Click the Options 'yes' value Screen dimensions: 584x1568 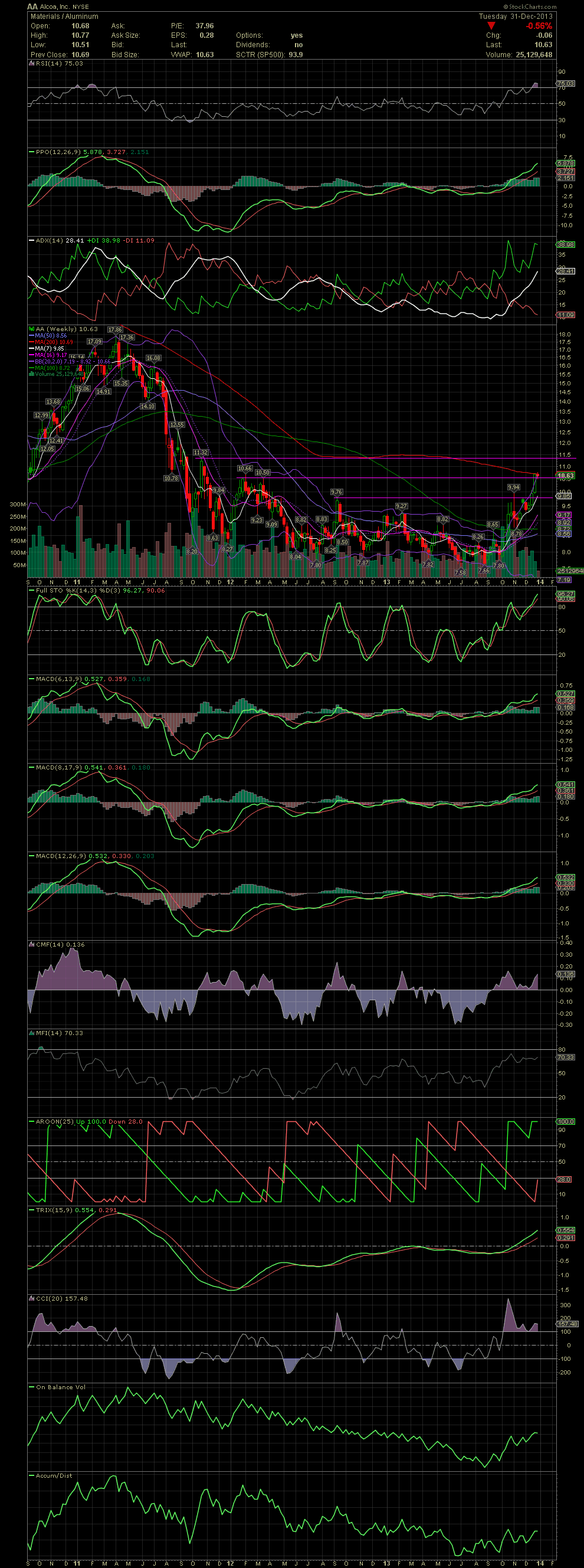(296, 35)
